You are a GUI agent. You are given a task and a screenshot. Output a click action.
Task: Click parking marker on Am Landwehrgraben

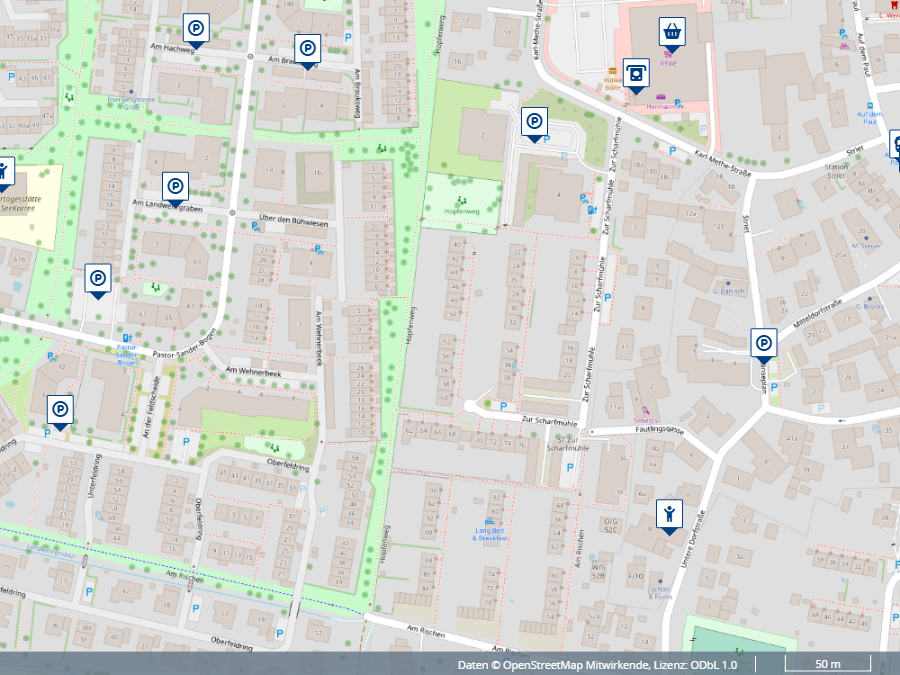tap(176, 187)
